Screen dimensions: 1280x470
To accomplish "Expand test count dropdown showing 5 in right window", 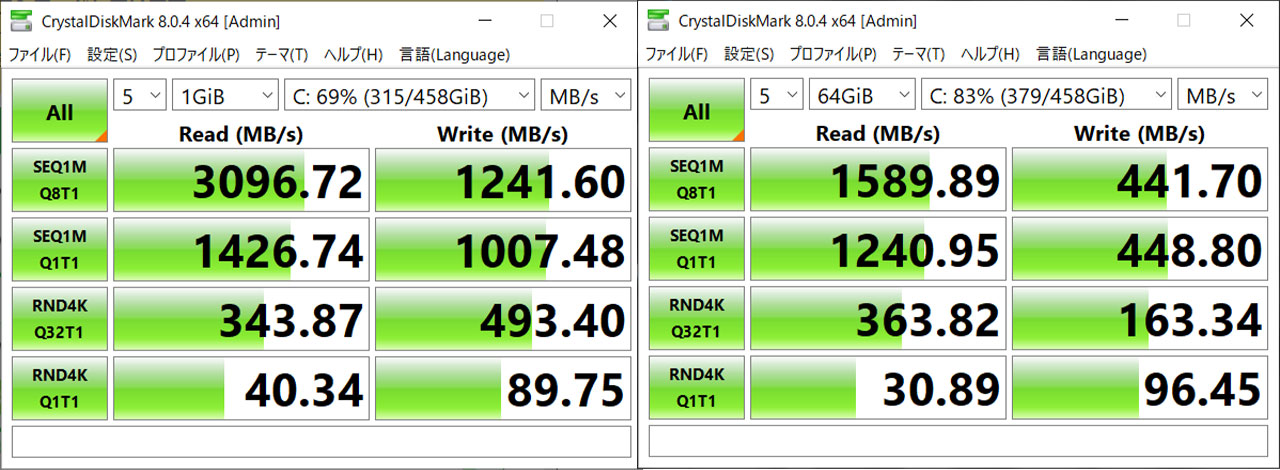I will click(x=777, y=96).
